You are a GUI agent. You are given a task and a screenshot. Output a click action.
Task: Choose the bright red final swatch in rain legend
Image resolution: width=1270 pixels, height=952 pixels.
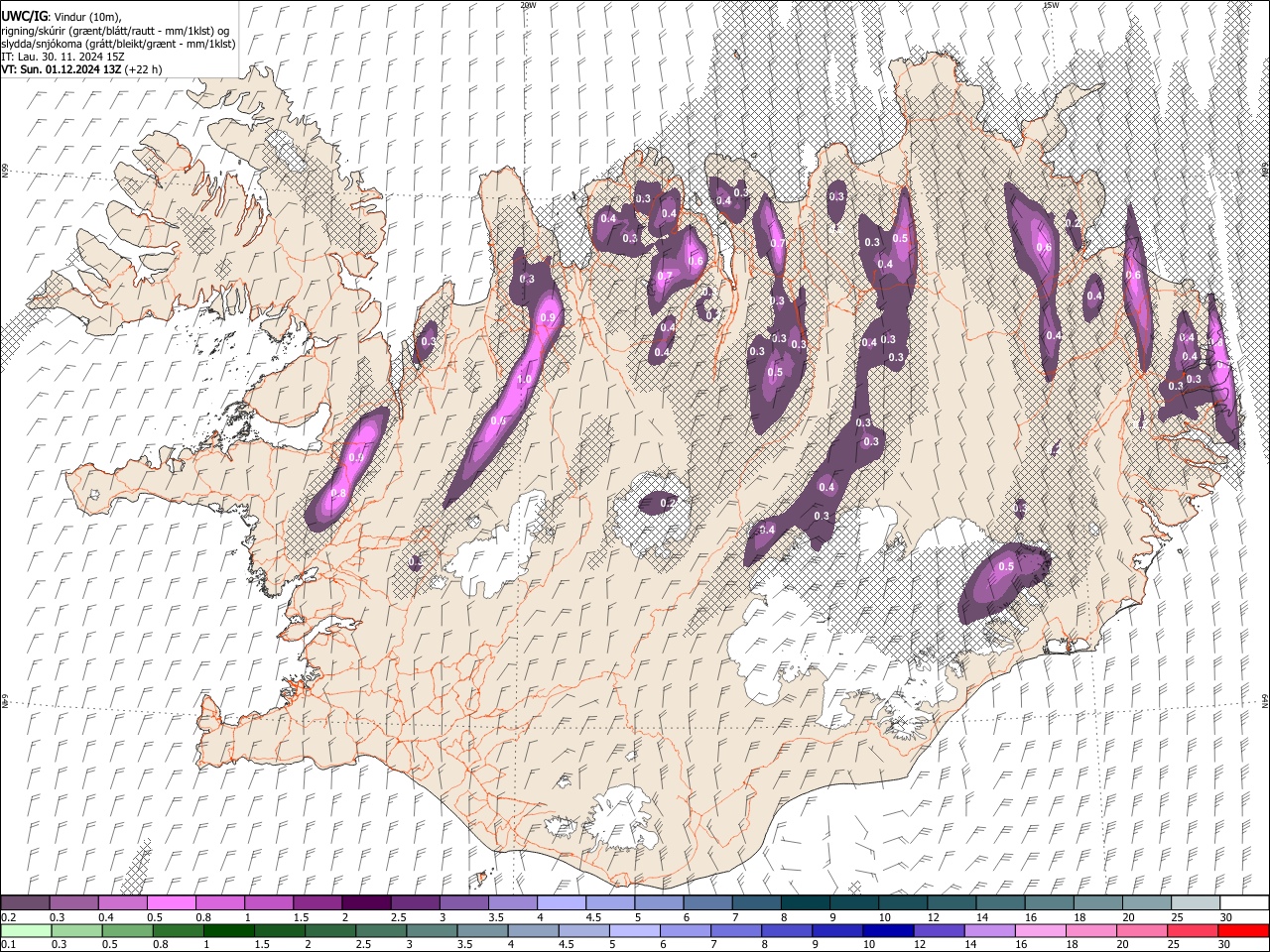tap(1242, 931)
